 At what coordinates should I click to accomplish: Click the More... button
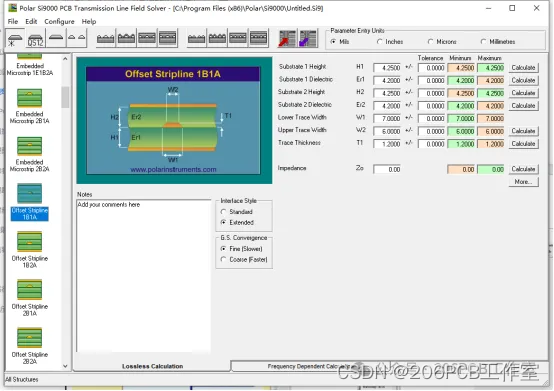tap(523, 182)
